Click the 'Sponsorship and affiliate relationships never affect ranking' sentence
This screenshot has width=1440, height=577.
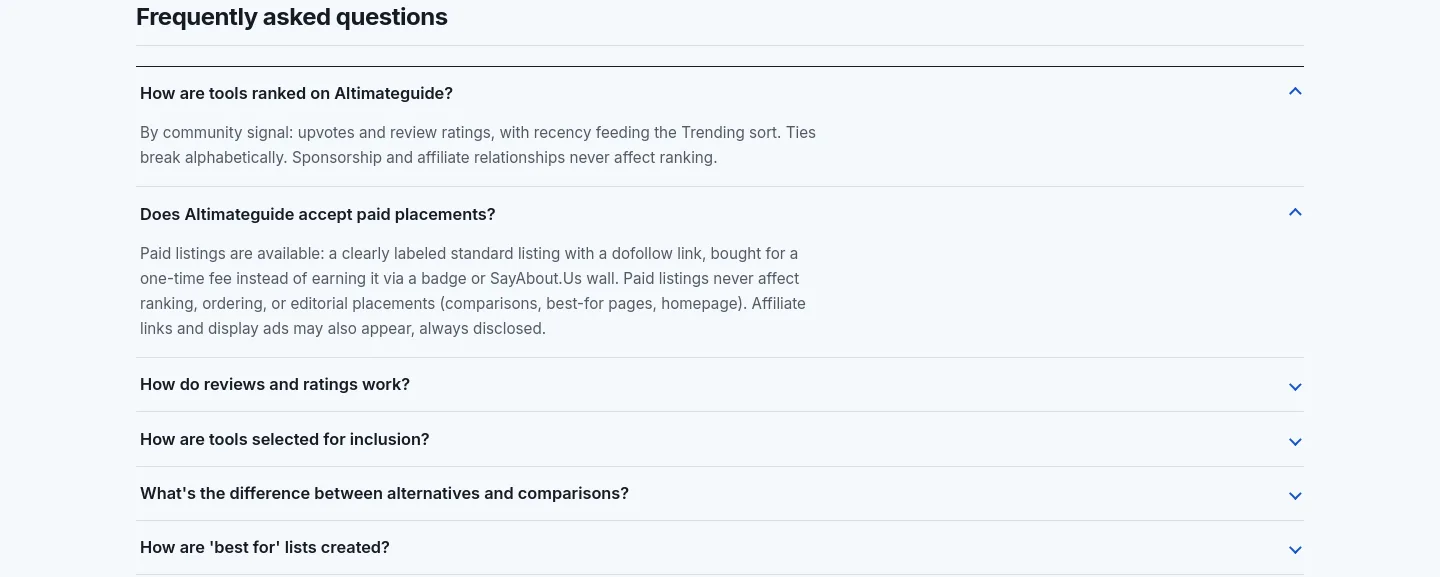pos(504,157)
